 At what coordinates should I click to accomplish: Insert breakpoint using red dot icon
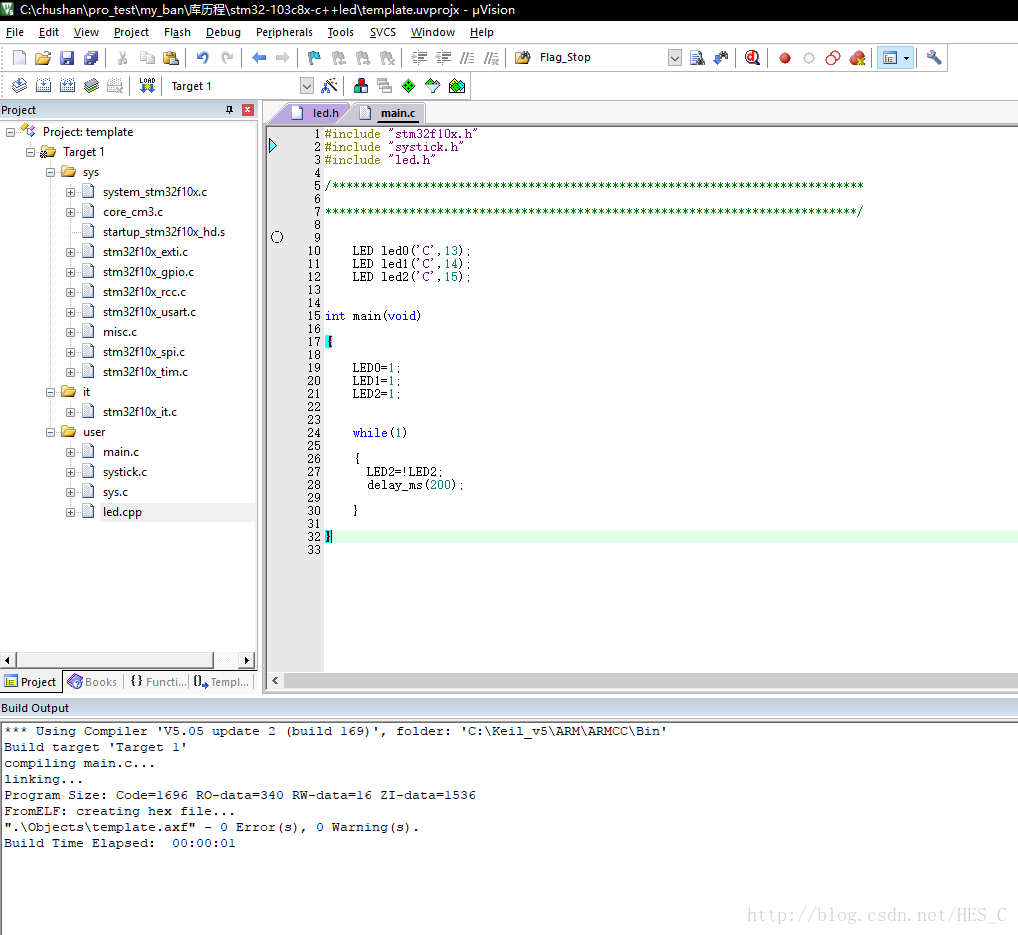coord(785,58)
